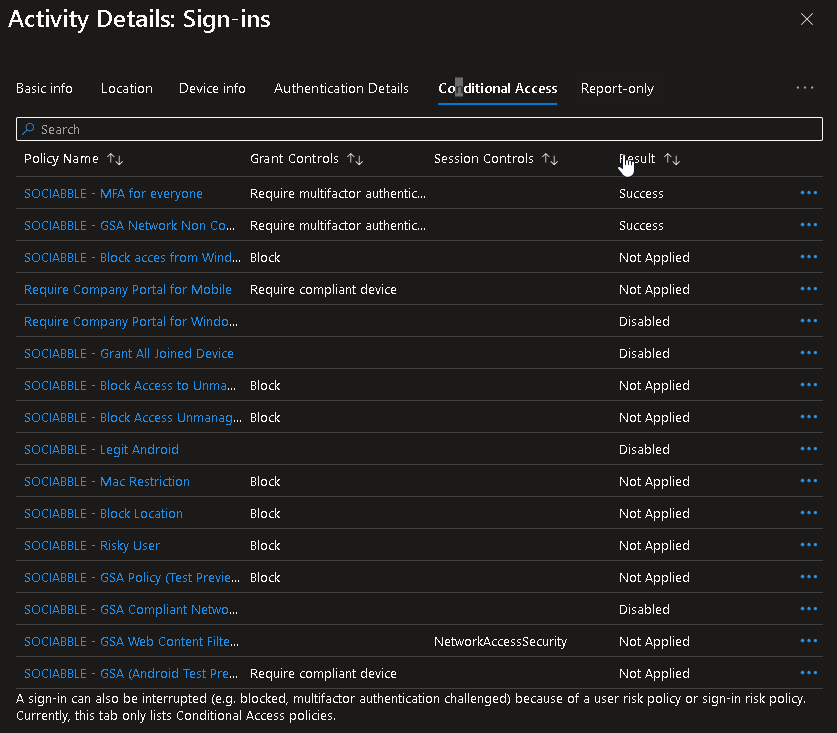Switch to the Basic info tab
Screen dimensions: 837x733
(x=44, y=89)
